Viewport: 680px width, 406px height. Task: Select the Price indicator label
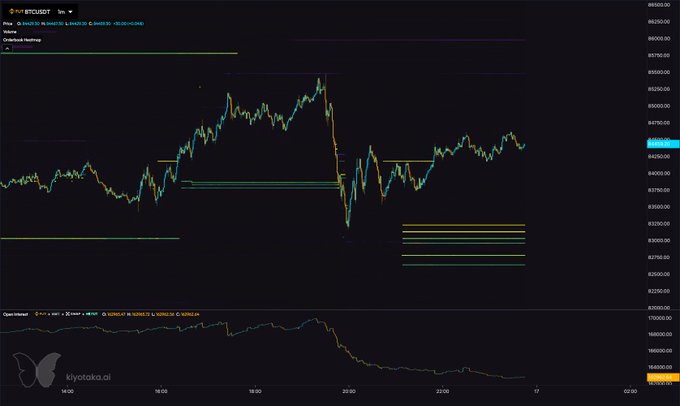[x=7, y=21]
